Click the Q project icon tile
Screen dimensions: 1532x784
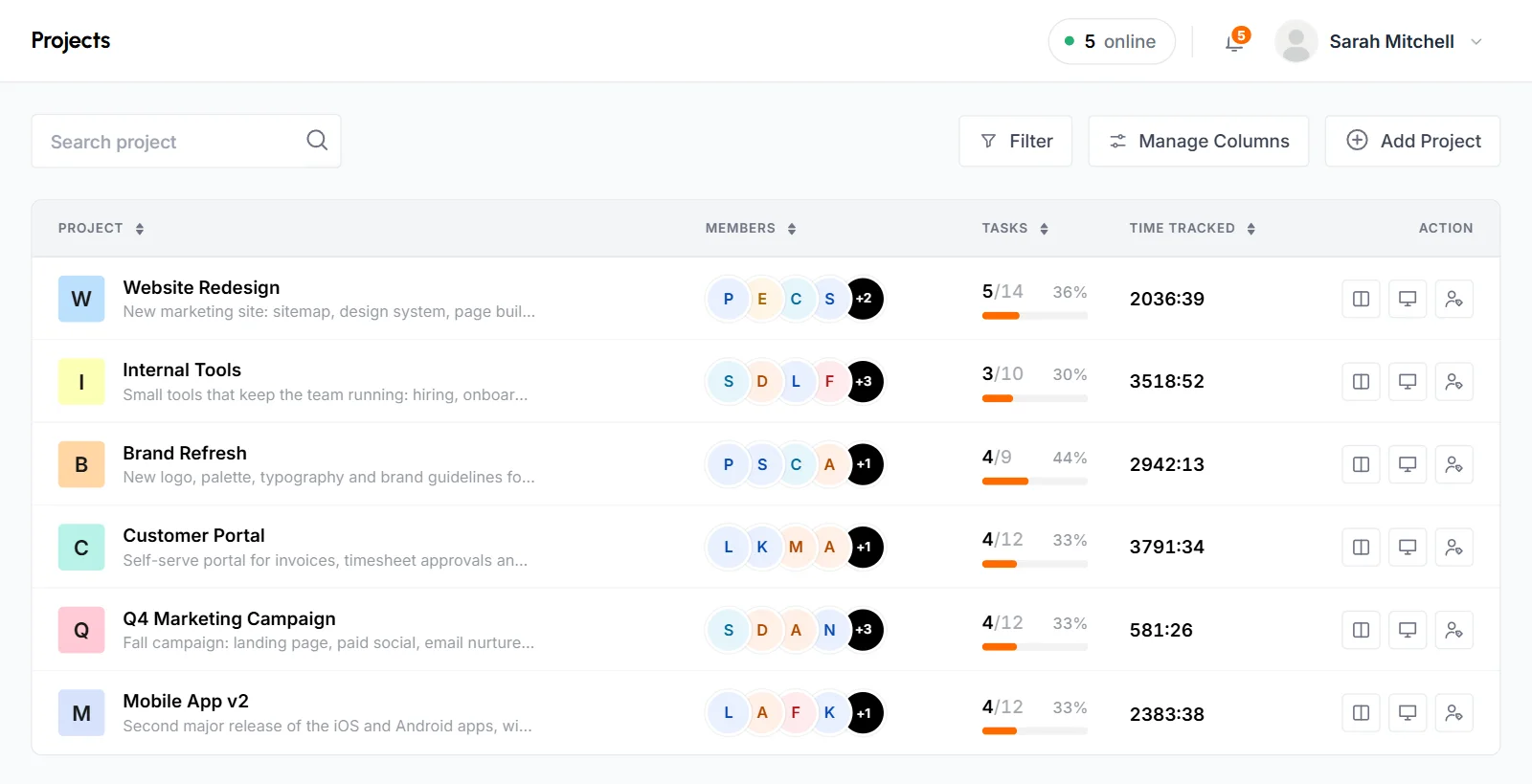coord(81,630)
